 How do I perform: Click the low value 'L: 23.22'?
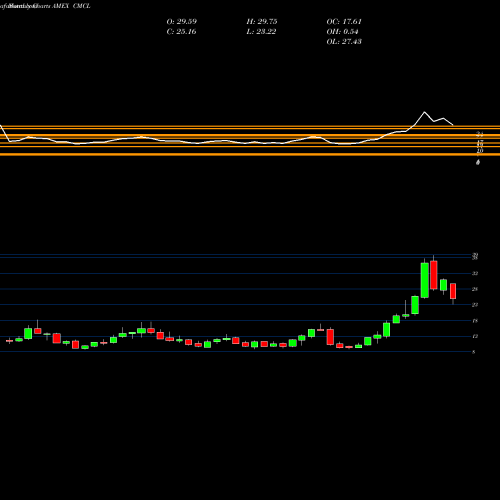(261, 32)
